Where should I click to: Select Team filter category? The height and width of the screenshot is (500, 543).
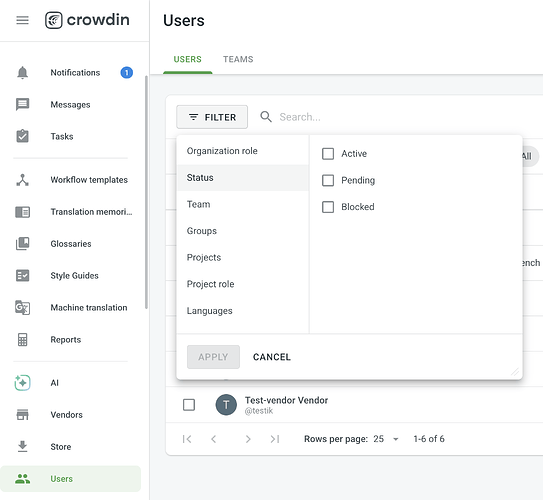[x=242, y=204]
